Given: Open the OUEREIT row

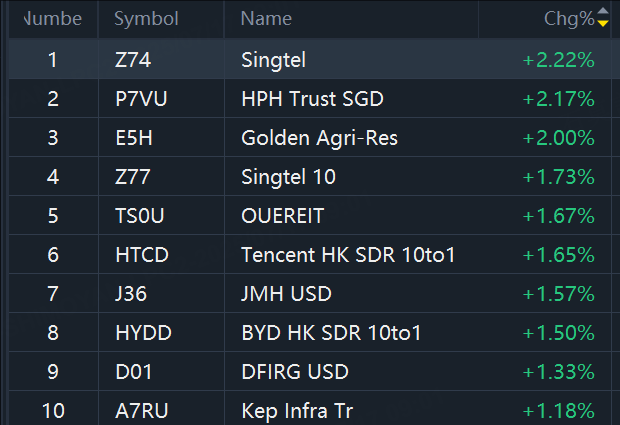Looking at the screenshot, I should point(282,216).
